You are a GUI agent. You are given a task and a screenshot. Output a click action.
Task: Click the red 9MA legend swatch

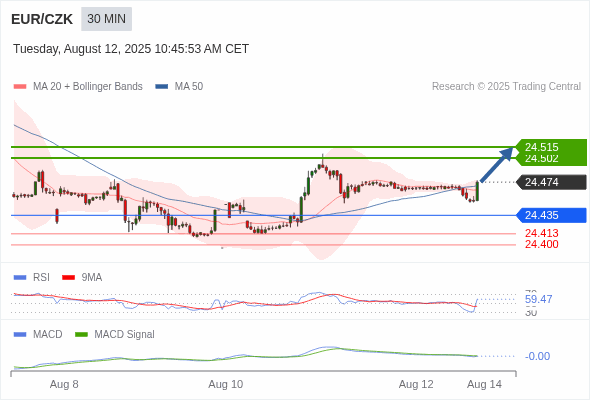tap(68, 278)
